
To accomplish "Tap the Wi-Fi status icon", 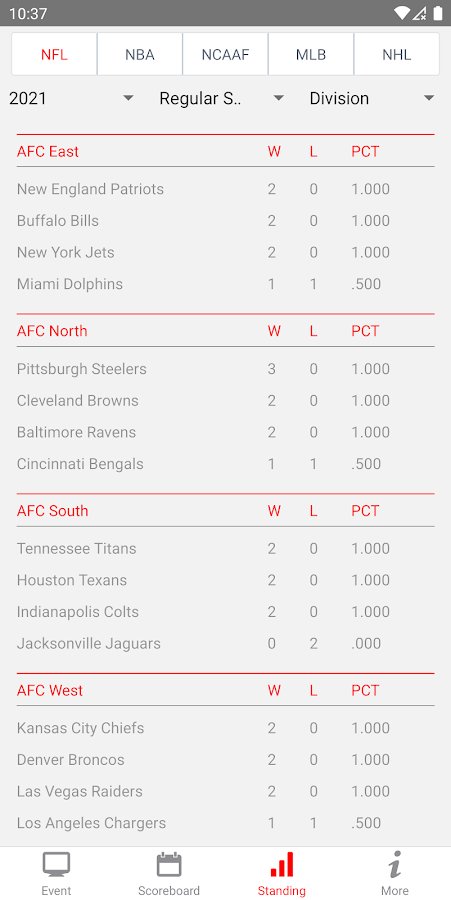I will click(x=402, y=13).
